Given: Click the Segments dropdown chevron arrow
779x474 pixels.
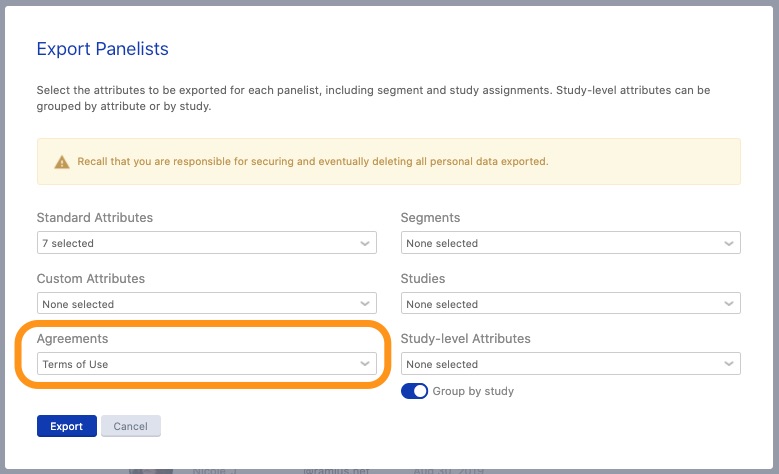Looking at the screenshot, I should (x=729, y=243).
